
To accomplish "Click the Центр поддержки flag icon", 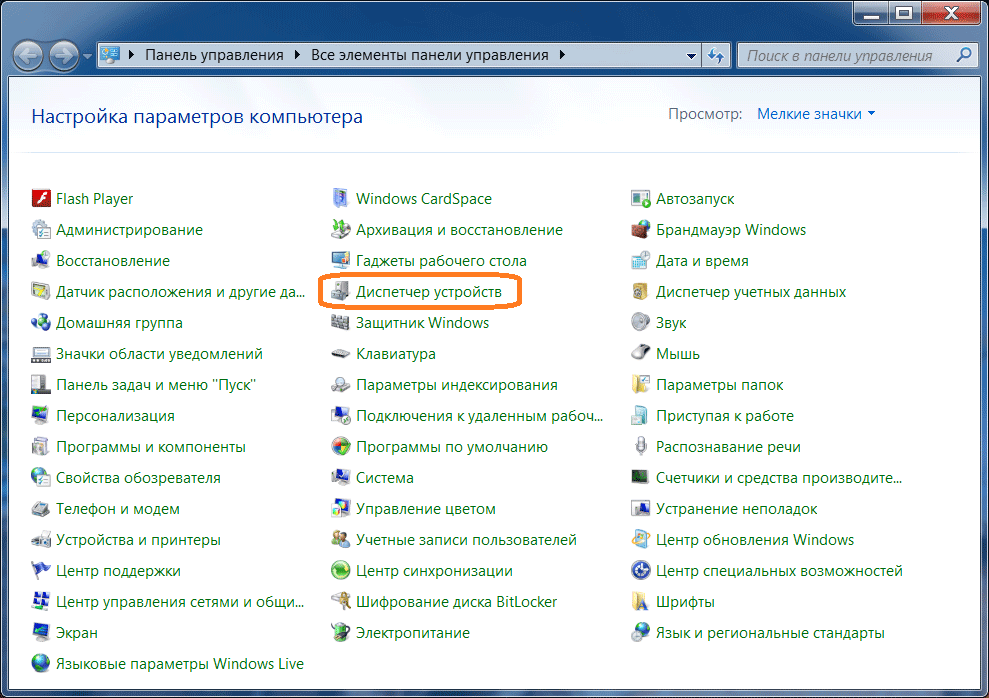I will coord(41,571).
